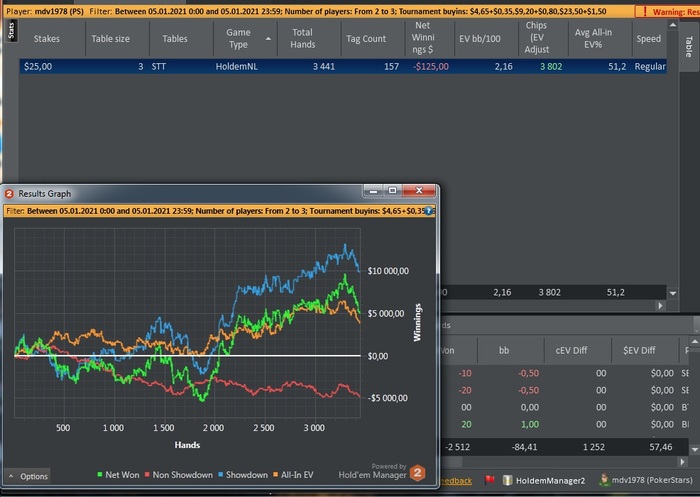
Task: Sort by Net Winnings $ column
Action: (423, 38)
